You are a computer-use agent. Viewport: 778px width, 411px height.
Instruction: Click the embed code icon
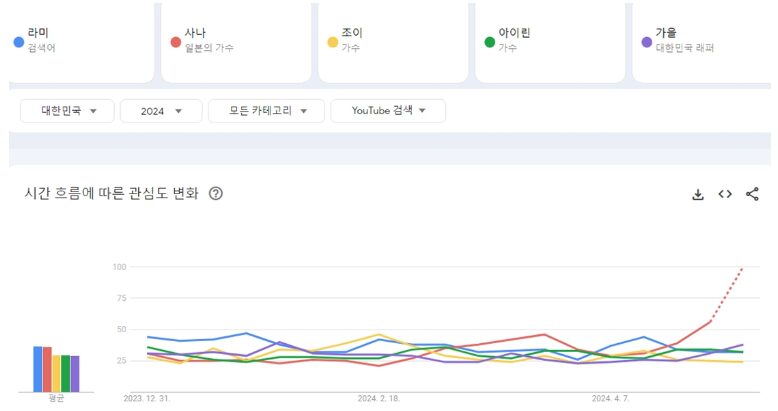[x=725, y=194]
